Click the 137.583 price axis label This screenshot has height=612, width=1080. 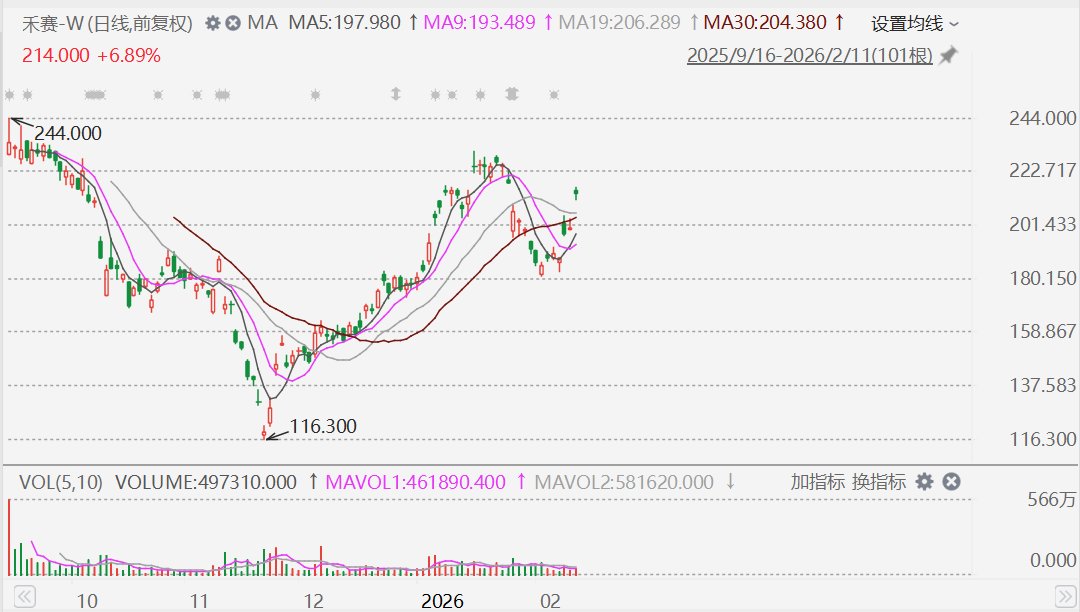pyautogui.click(x=1042, y=385)
